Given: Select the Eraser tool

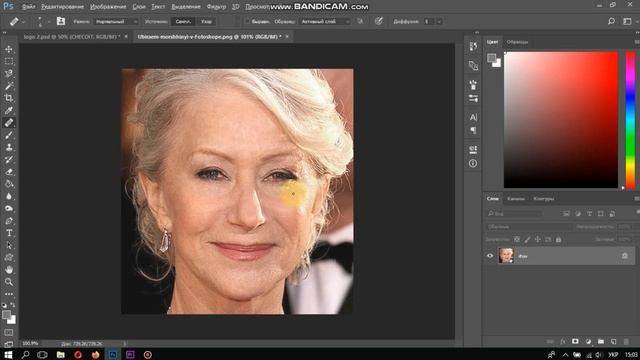Looking at the screenshot, I should (x=9, y=172).
